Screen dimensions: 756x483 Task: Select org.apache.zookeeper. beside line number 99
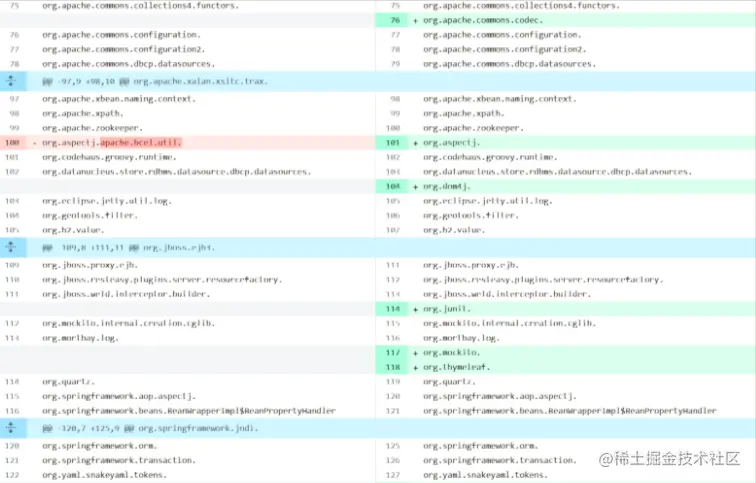pyautogui.click(x=92, y=128)
